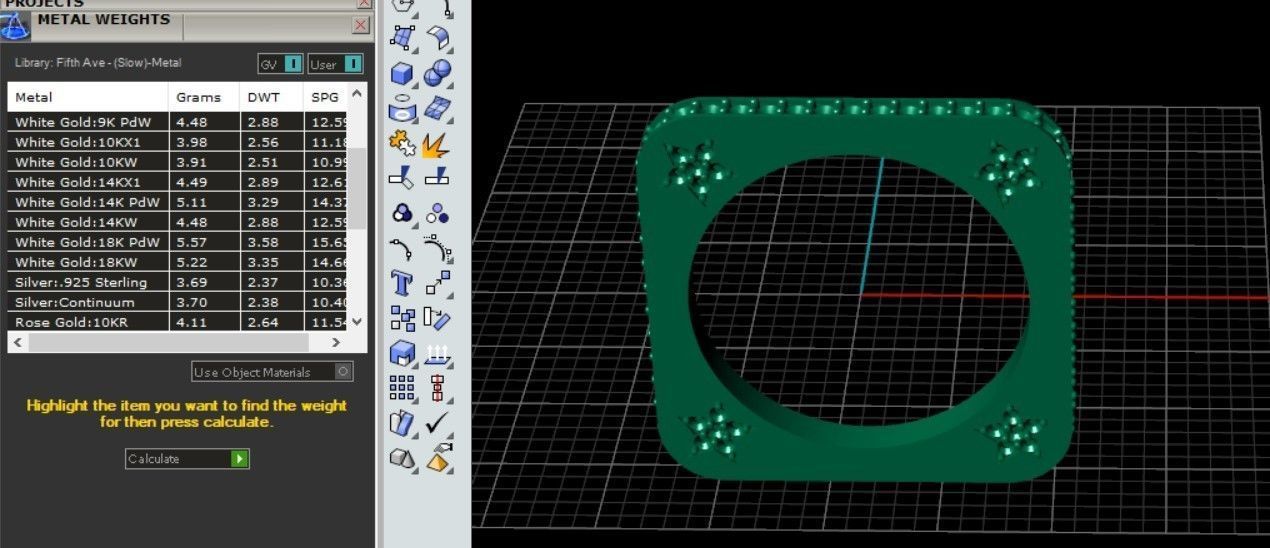This screenshot has width=1270, height=548.
Task: Select the White Gold:14KX1 row
Action: (x=179, y=182)
